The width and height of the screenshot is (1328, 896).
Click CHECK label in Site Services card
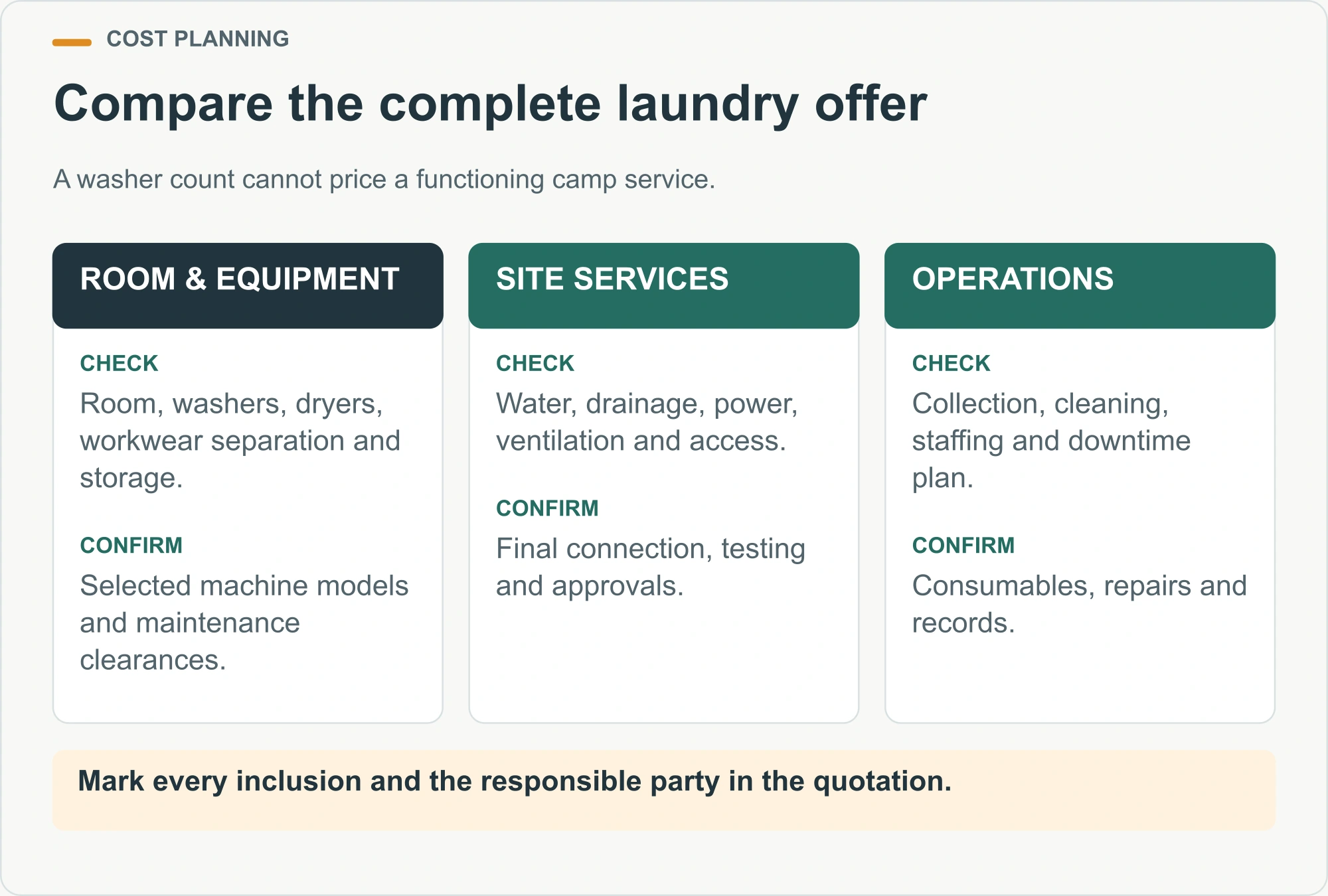coord(535,364)
